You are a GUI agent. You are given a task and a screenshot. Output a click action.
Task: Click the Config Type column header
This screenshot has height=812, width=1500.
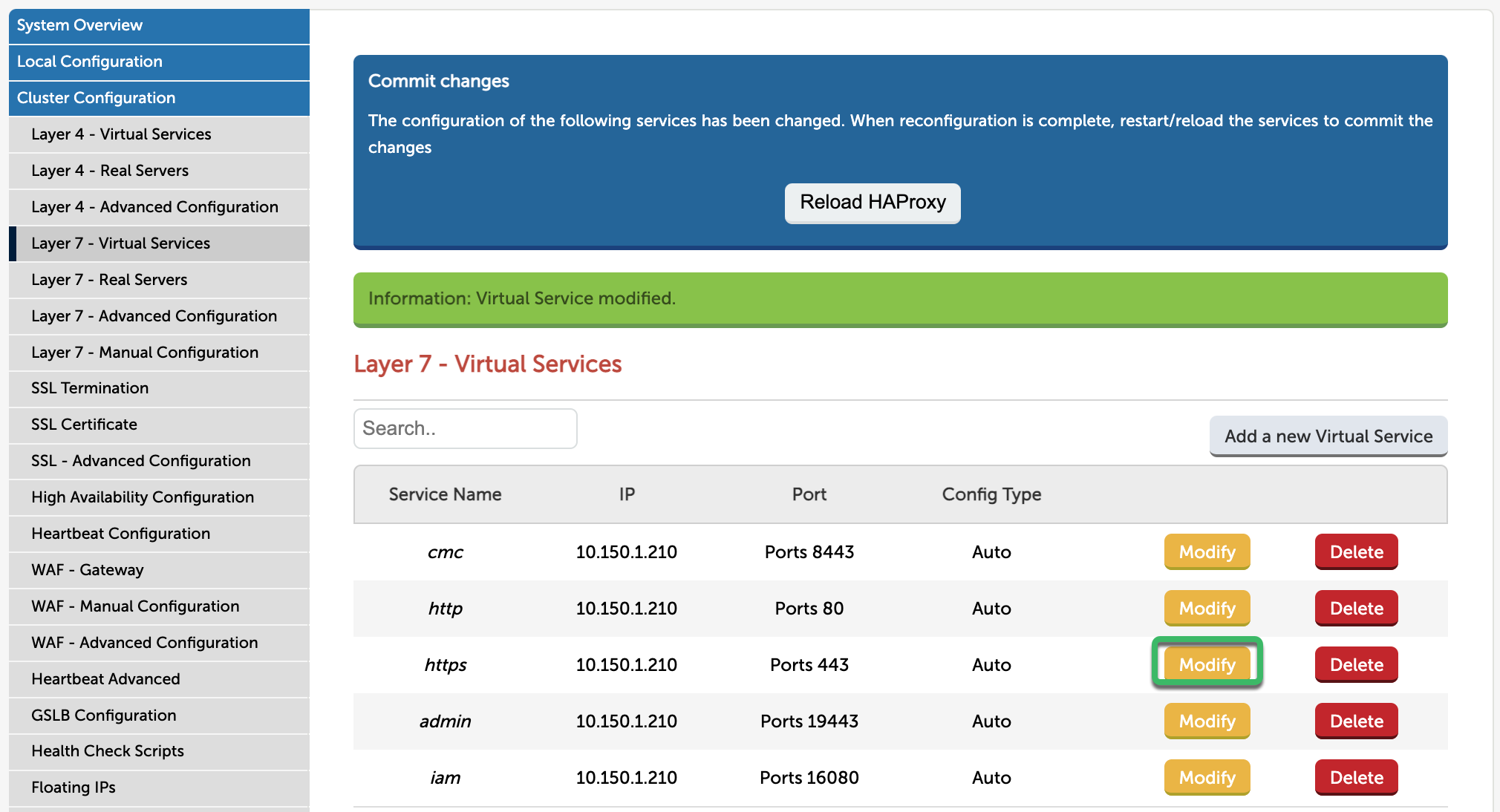[x=991, y=494]
